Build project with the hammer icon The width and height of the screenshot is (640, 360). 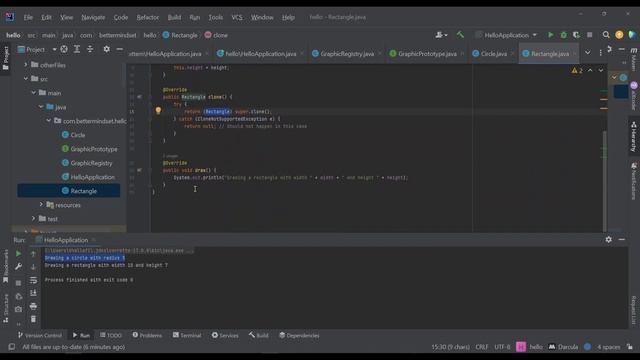(460, 35)
